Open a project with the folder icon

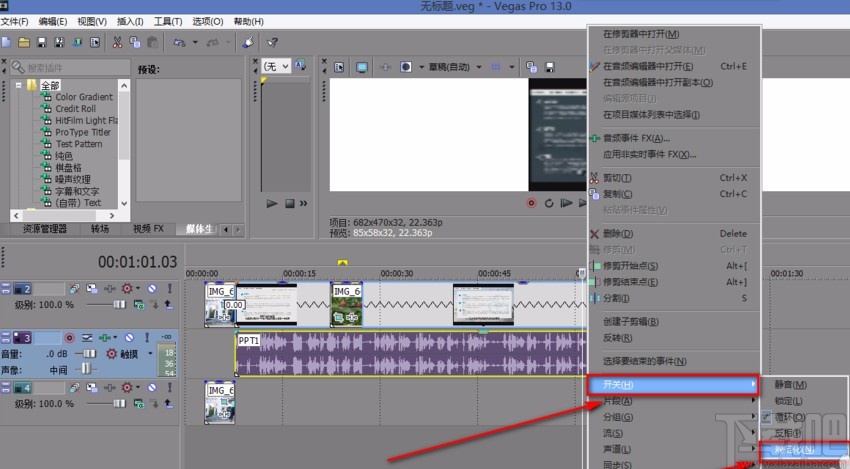click(24, 42)
